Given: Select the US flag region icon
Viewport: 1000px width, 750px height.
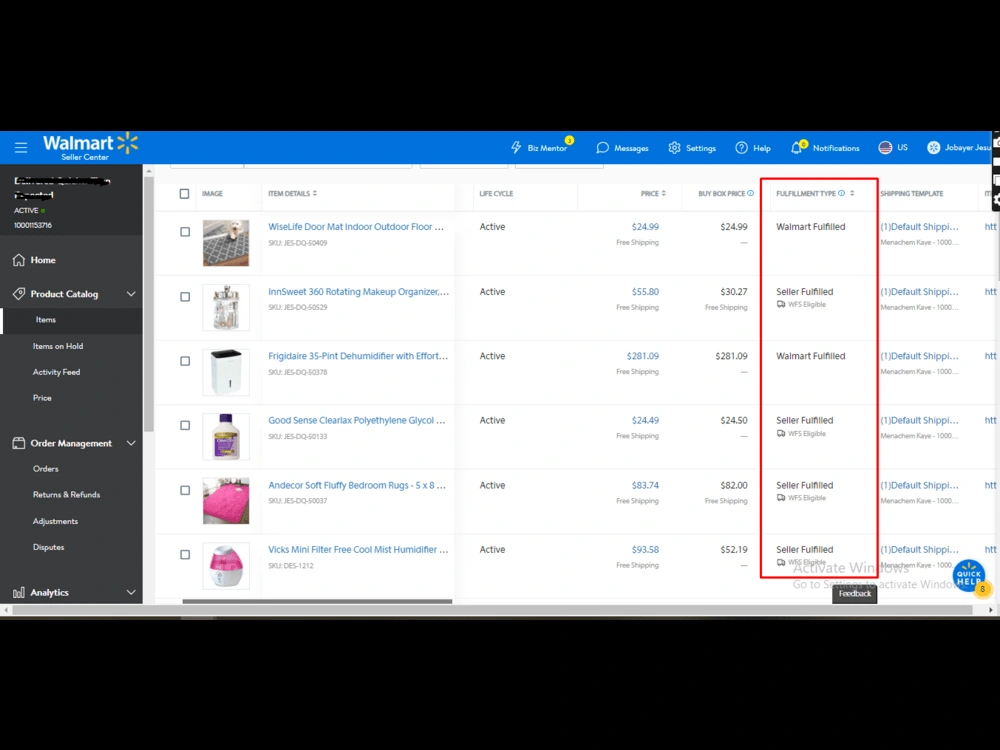Looking at the screenshot, I should (885, 148).
